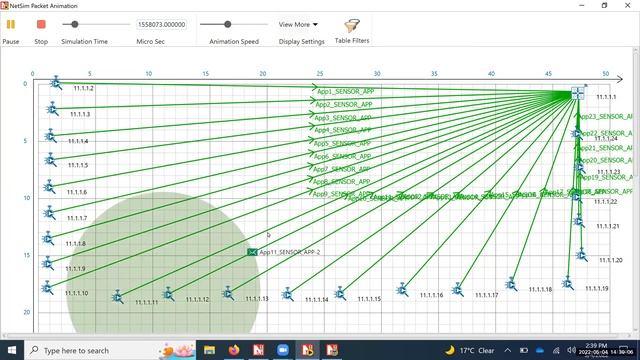This screenshot has height=360, width=640.
Task: Expand the View More dropdown
Action: pos(298,24)
